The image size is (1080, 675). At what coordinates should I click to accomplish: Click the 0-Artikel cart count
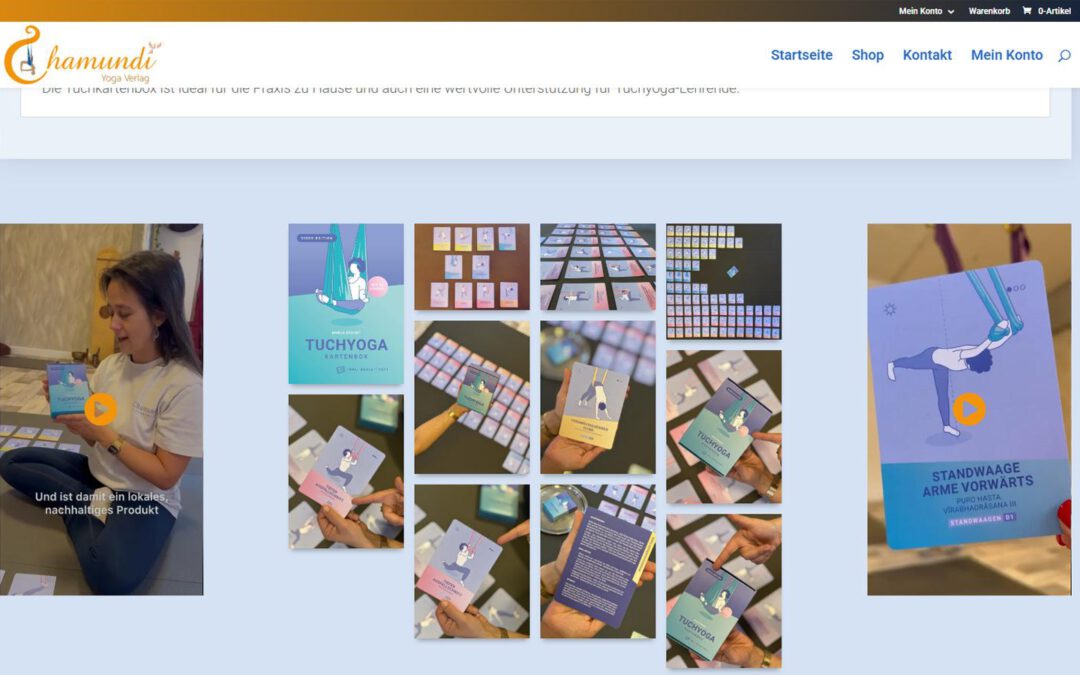tap(1054, 11)
